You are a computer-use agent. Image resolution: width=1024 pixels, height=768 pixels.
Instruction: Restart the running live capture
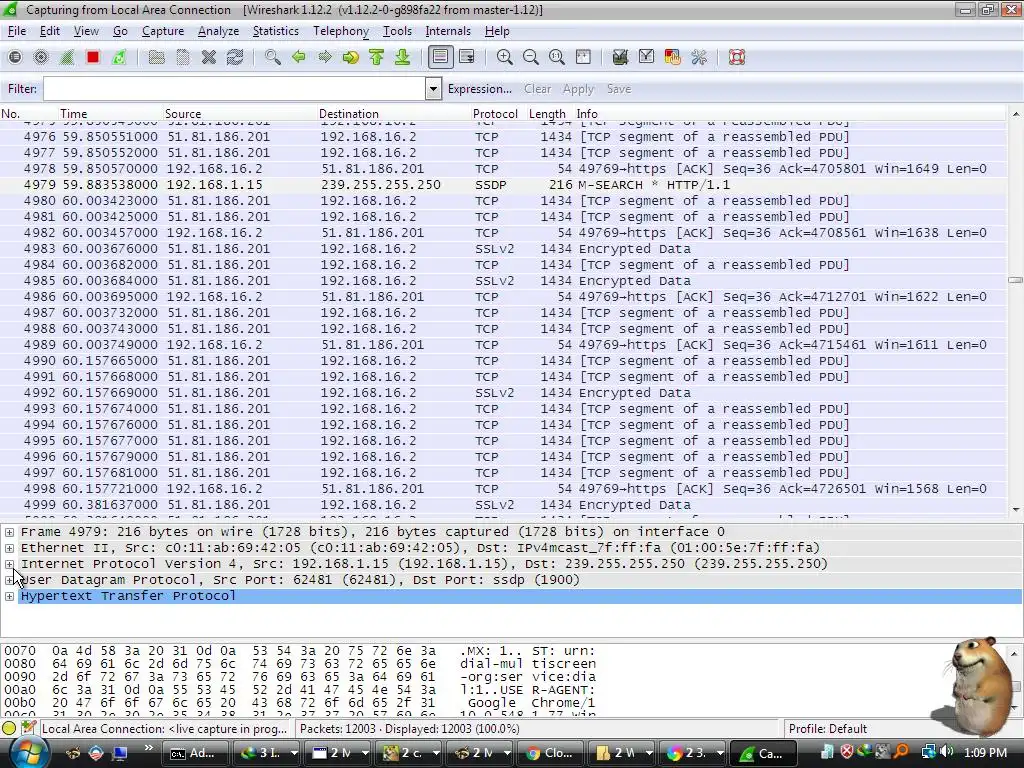pos(119,57)
